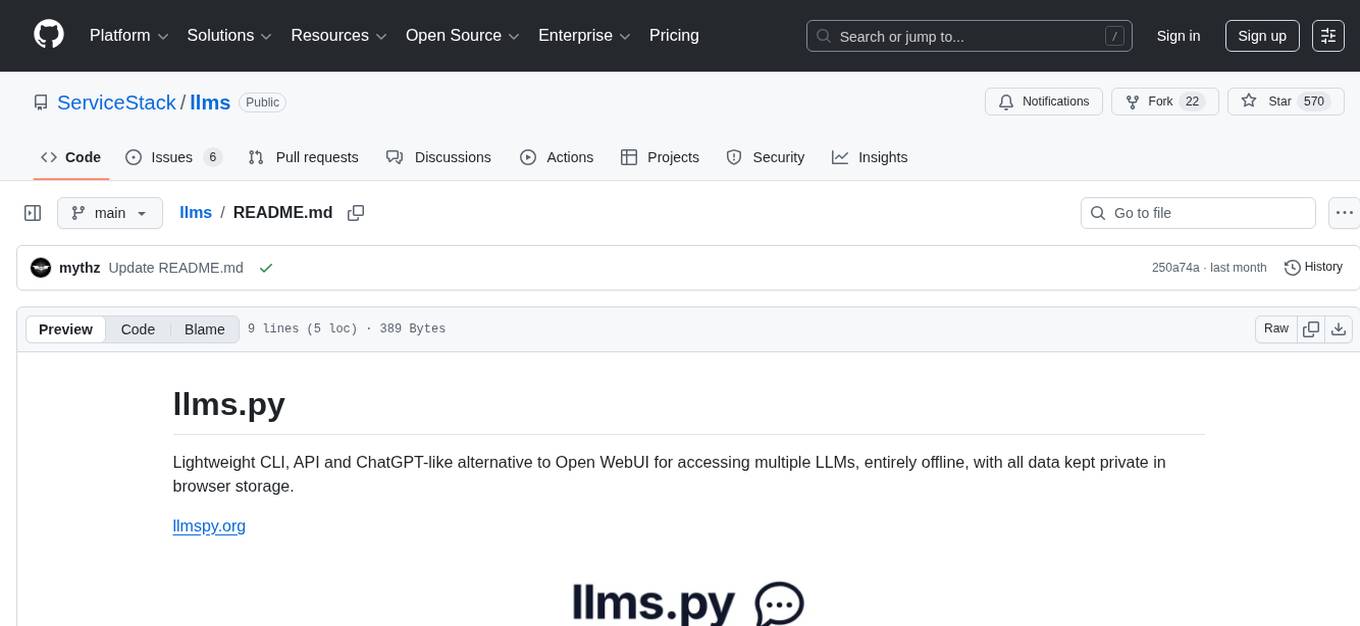
Task: Click the Sign up button
Action: [1261, 35]
